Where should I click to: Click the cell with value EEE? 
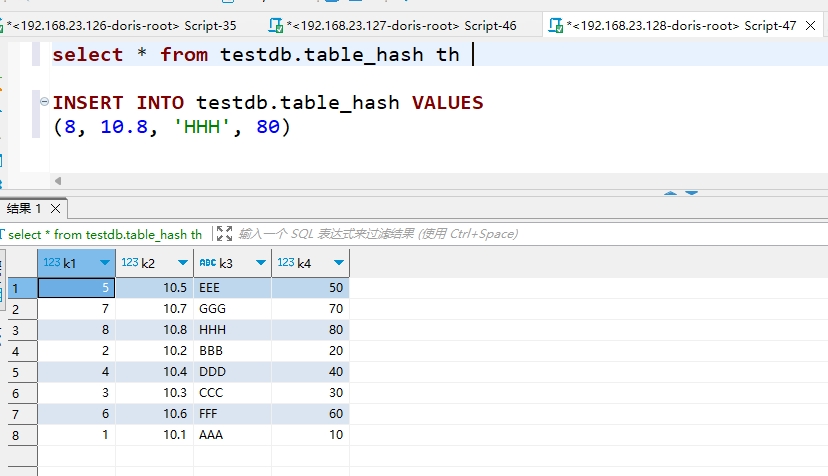(232, 288)
